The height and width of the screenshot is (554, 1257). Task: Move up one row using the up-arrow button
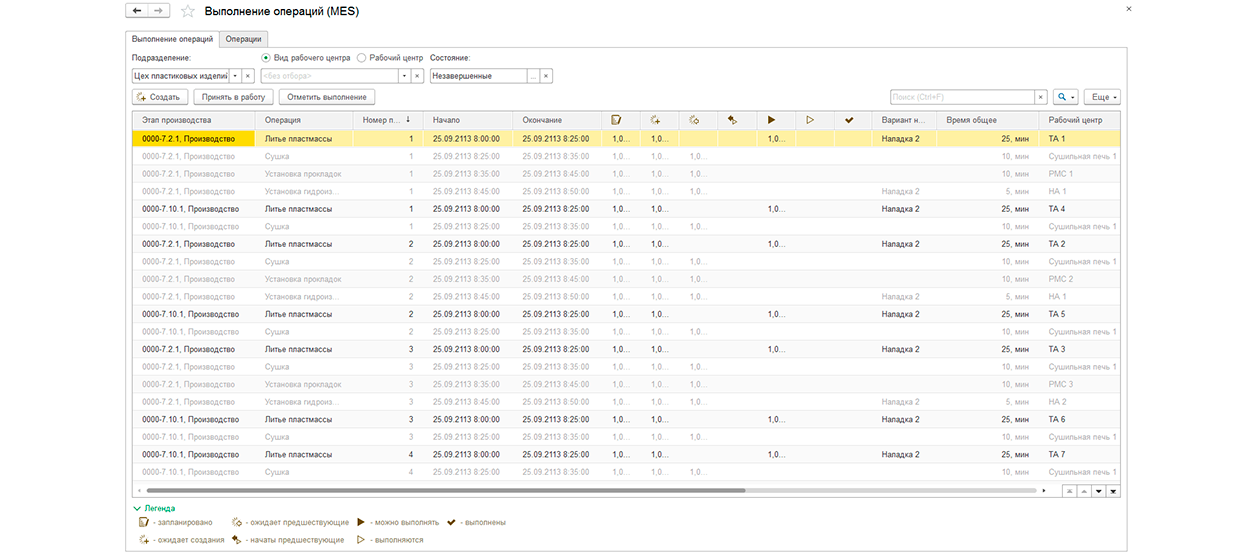1084,491
